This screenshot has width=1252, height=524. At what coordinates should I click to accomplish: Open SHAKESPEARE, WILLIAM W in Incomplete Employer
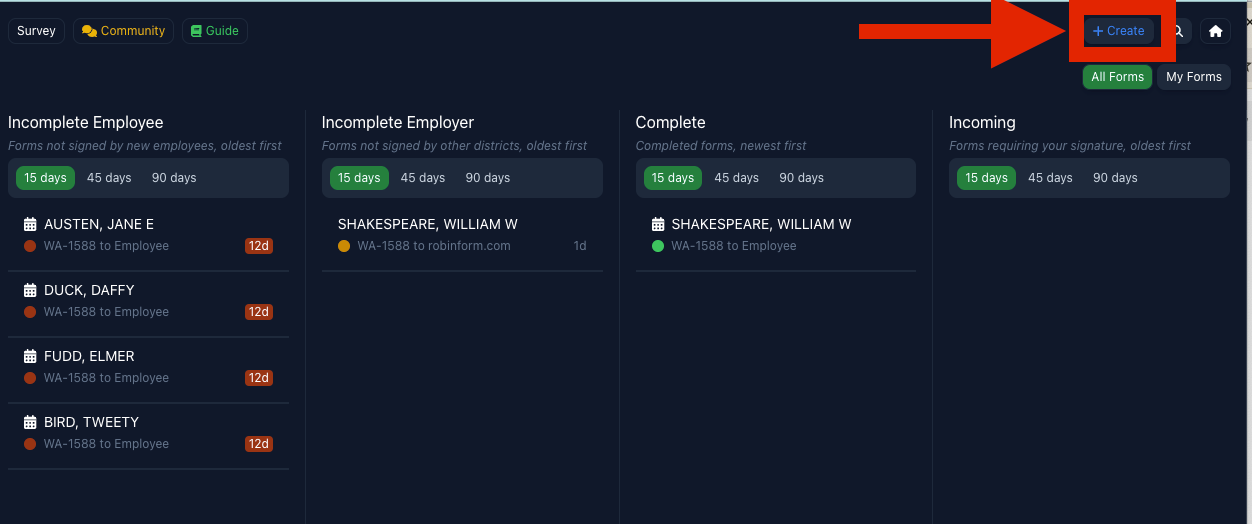[x=462, y=235]
